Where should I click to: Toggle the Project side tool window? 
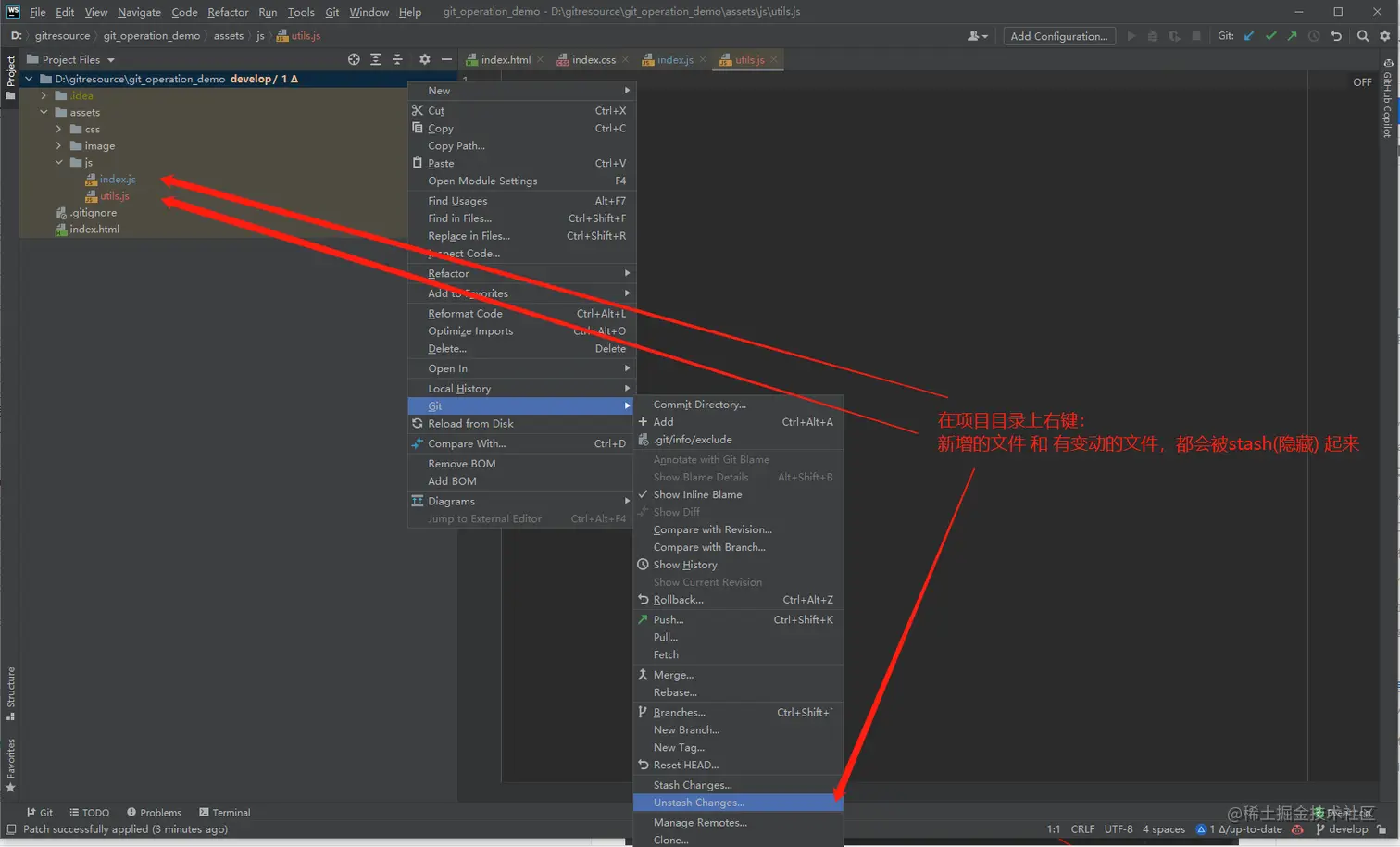11,77
